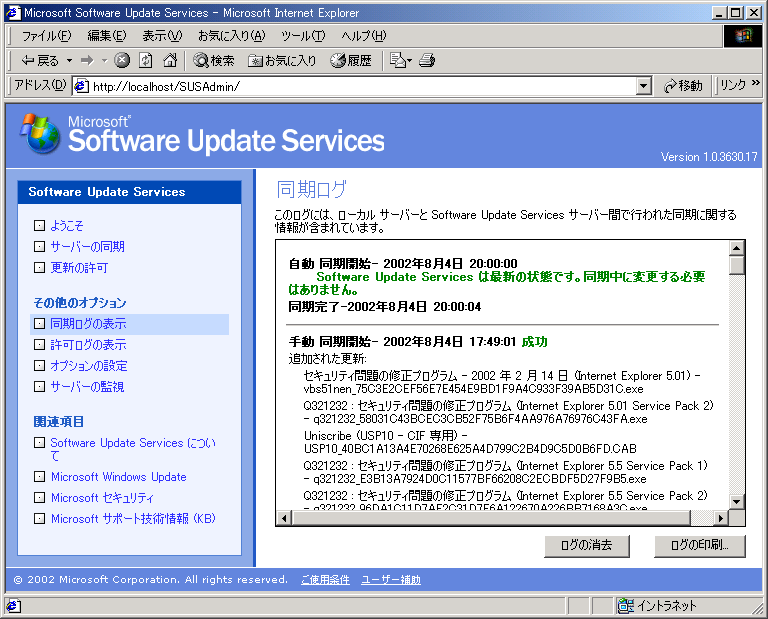
Task: Expand the Links (リンク) toolbar chevron
Action: (756, 83)
